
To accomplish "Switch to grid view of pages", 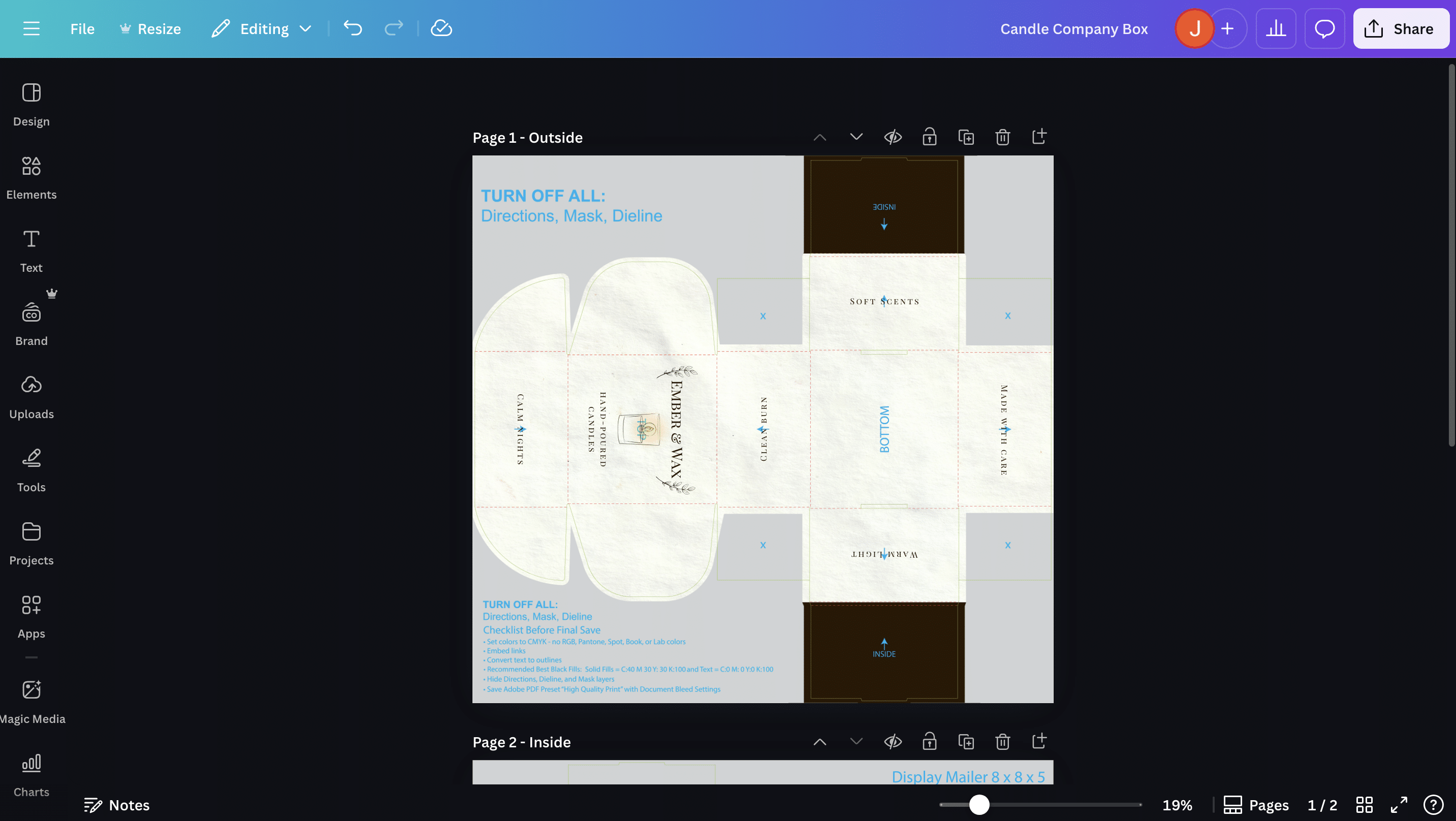I will (1364, 805).
